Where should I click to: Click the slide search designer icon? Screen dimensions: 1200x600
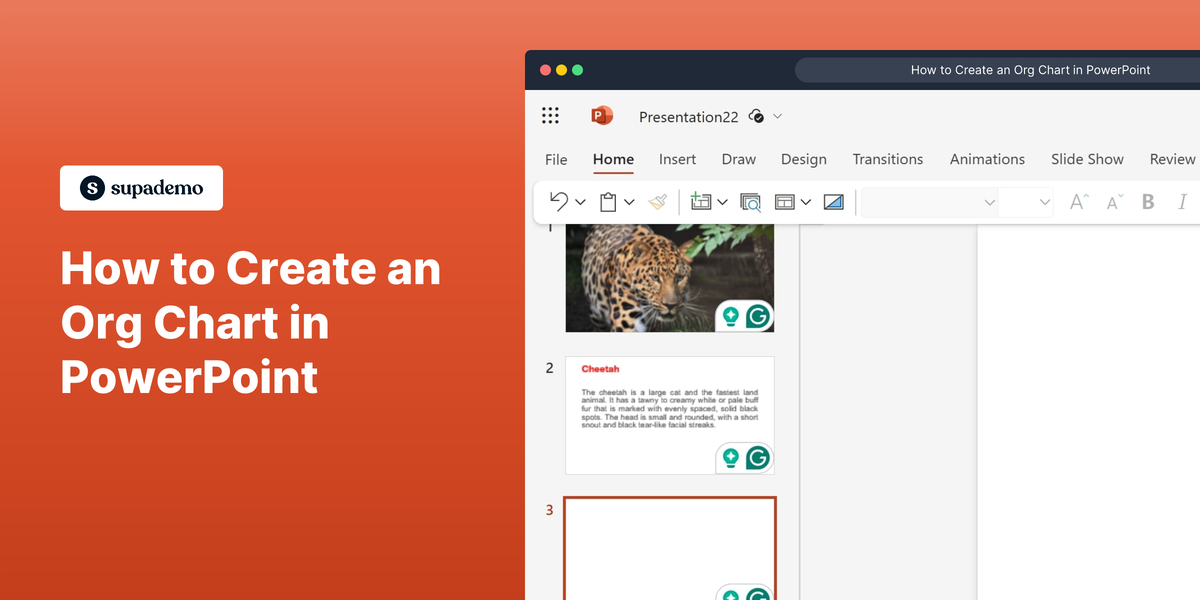750,202
